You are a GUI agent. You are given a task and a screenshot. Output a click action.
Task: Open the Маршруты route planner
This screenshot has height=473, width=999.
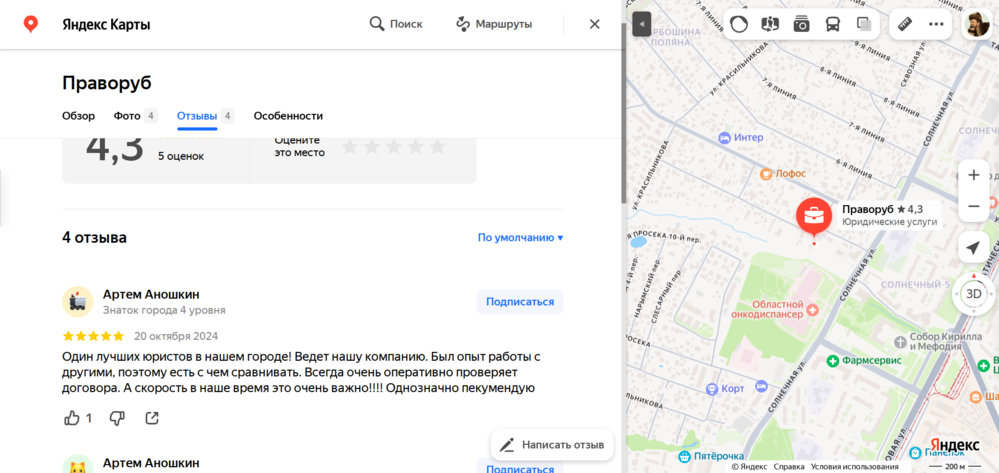[x=493, y=24]
